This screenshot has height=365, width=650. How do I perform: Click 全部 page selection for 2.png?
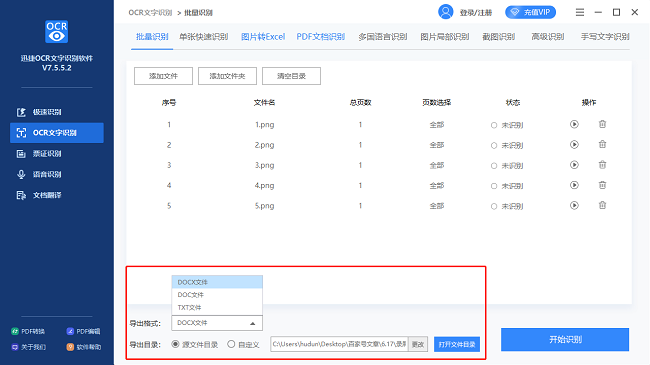[x=437, y=145]
